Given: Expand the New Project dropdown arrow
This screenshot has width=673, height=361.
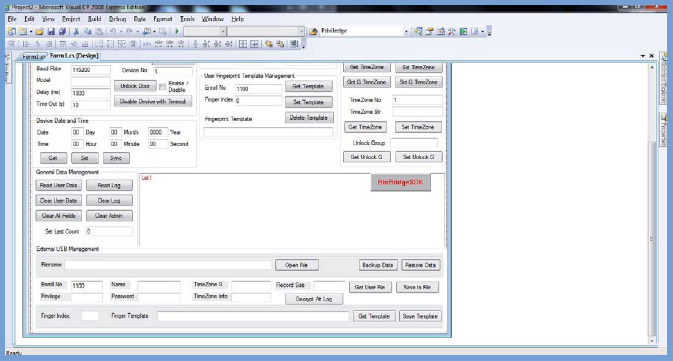Looking at the screenshot, I should [31, 31].
